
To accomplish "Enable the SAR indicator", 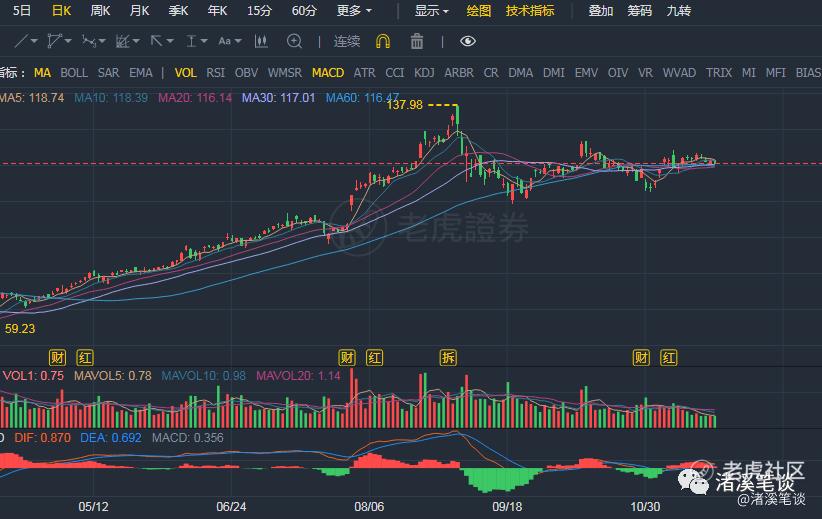I will (x=109, y=73).
